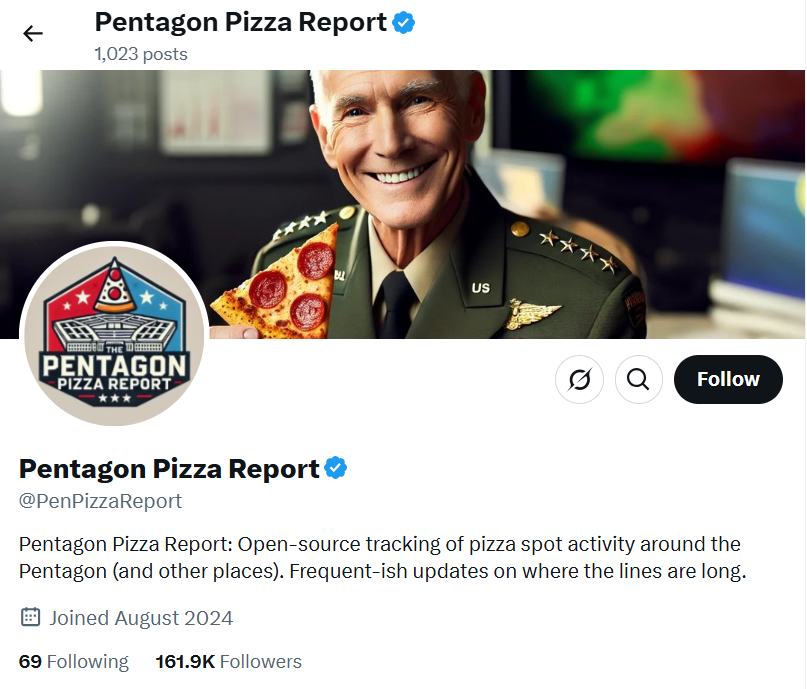Click the large profile display name
Viewport: 807px width, 689px height.
(169, 467)
